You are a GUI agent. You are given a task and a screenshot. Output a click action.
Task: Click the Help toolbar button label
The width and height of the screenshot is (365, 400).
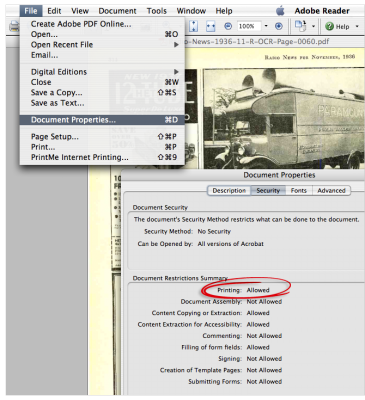click(x=342, y=26)
